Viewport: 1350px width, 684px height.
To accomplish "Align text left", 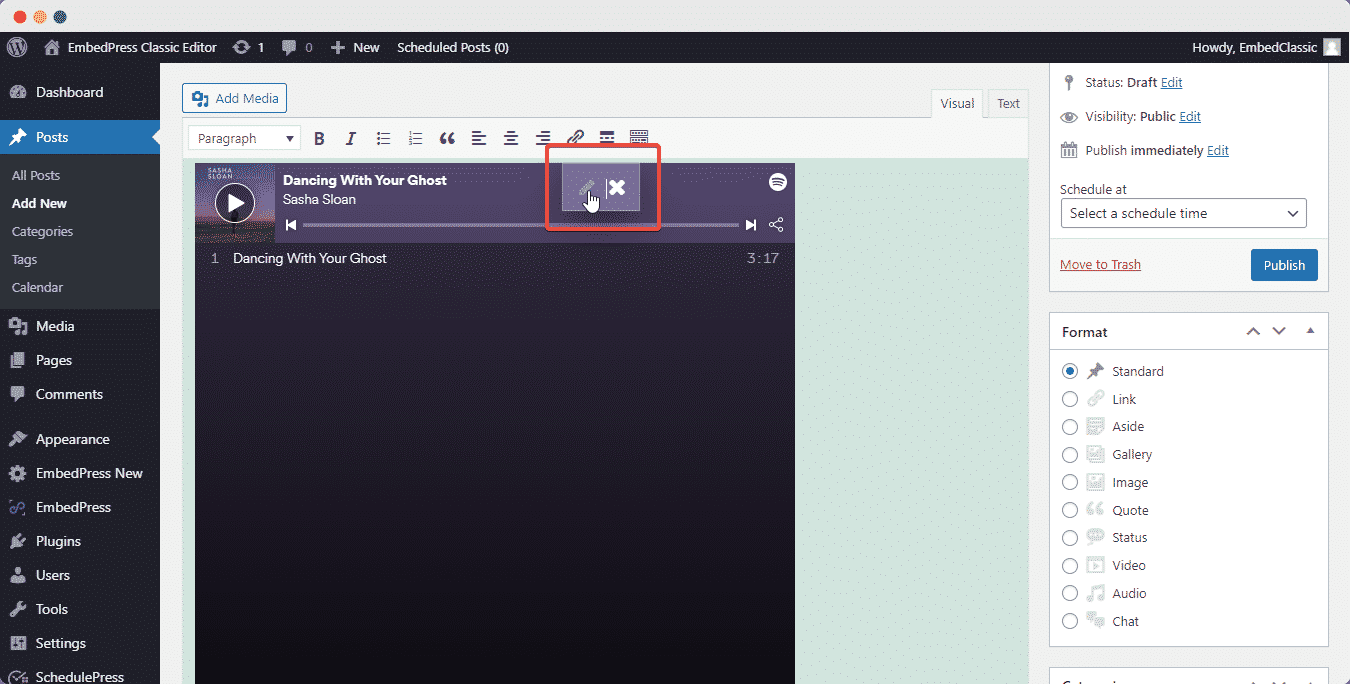I will tap(479, 138).
